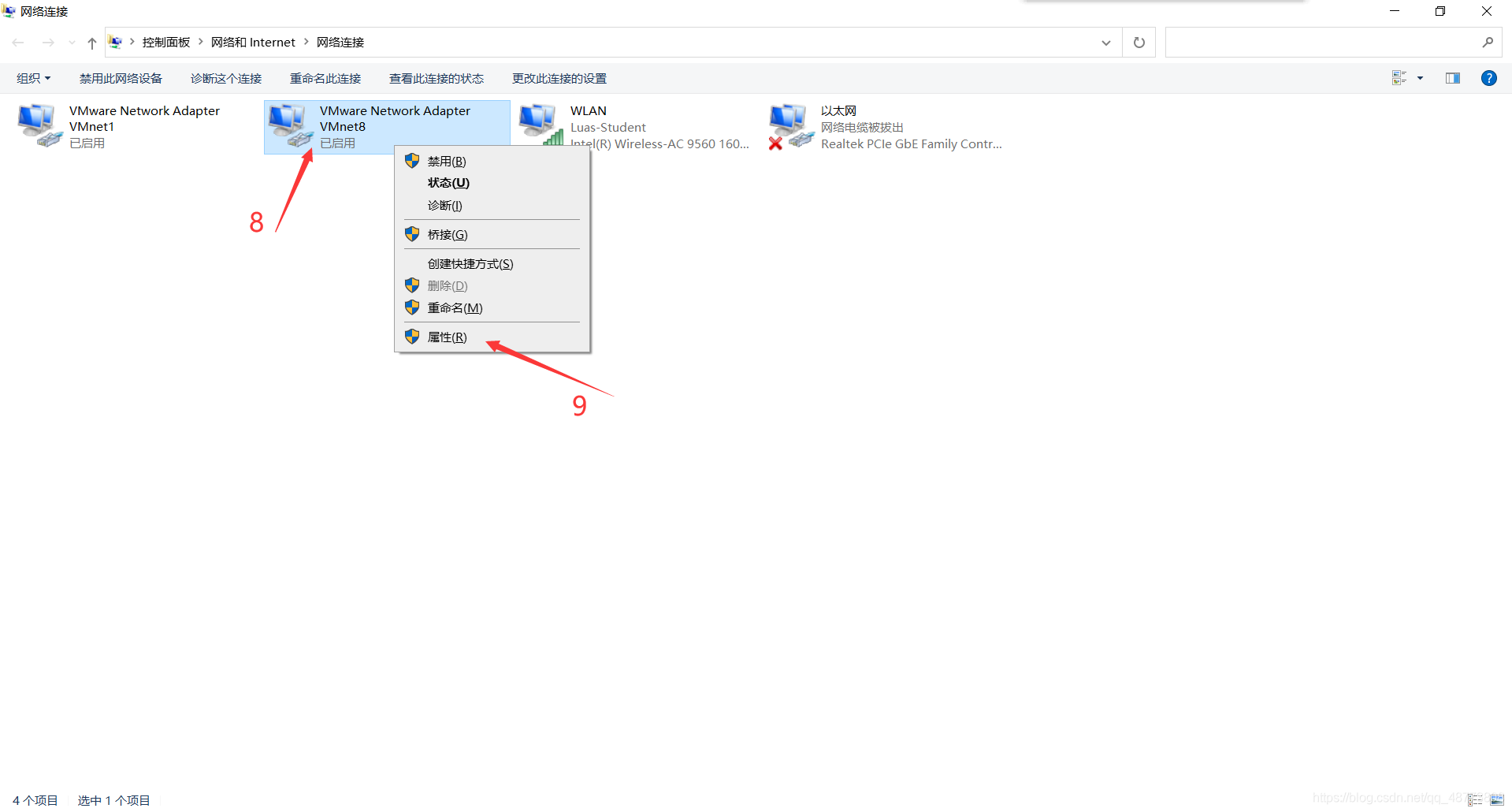1512x812 pixels.
Task: Click 禁用此网络设备 toolbar button
Action: coord(121,78)
